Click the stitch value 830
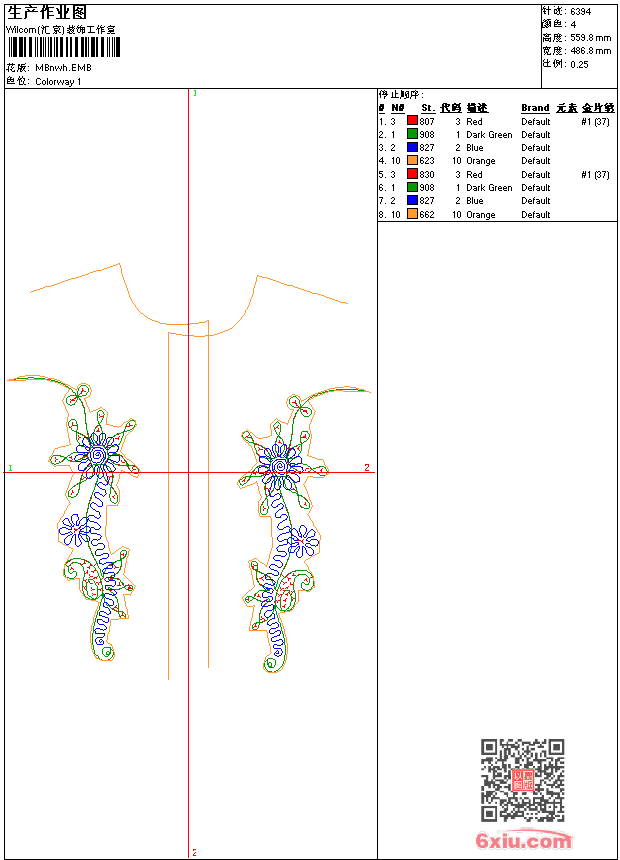Viewport: 620px width, 860px height. point(427,174)
